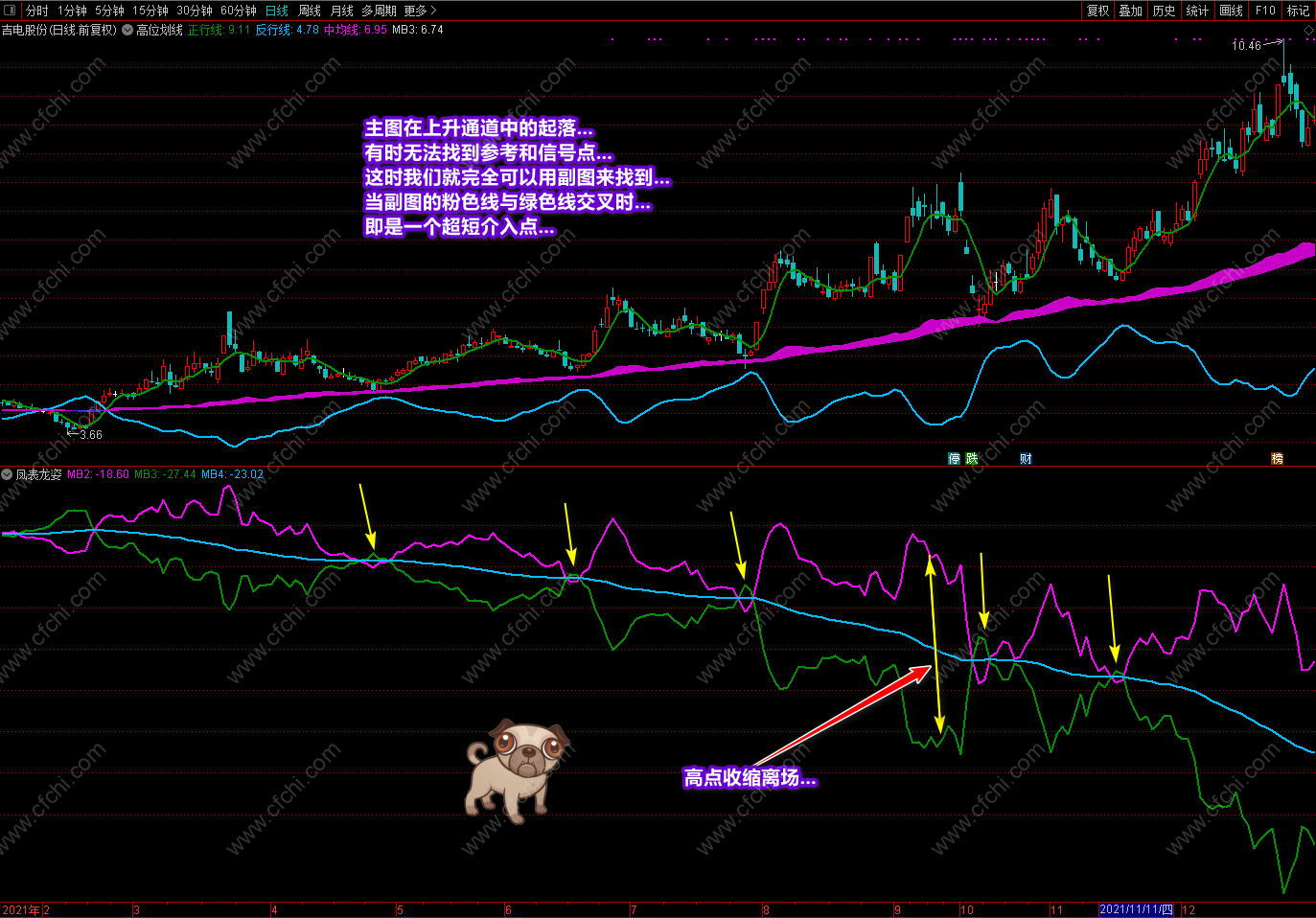Activate the 画线 drawing tools button
The height and width of the screenshot is (918, 1316).
[x=1232, y=11]
